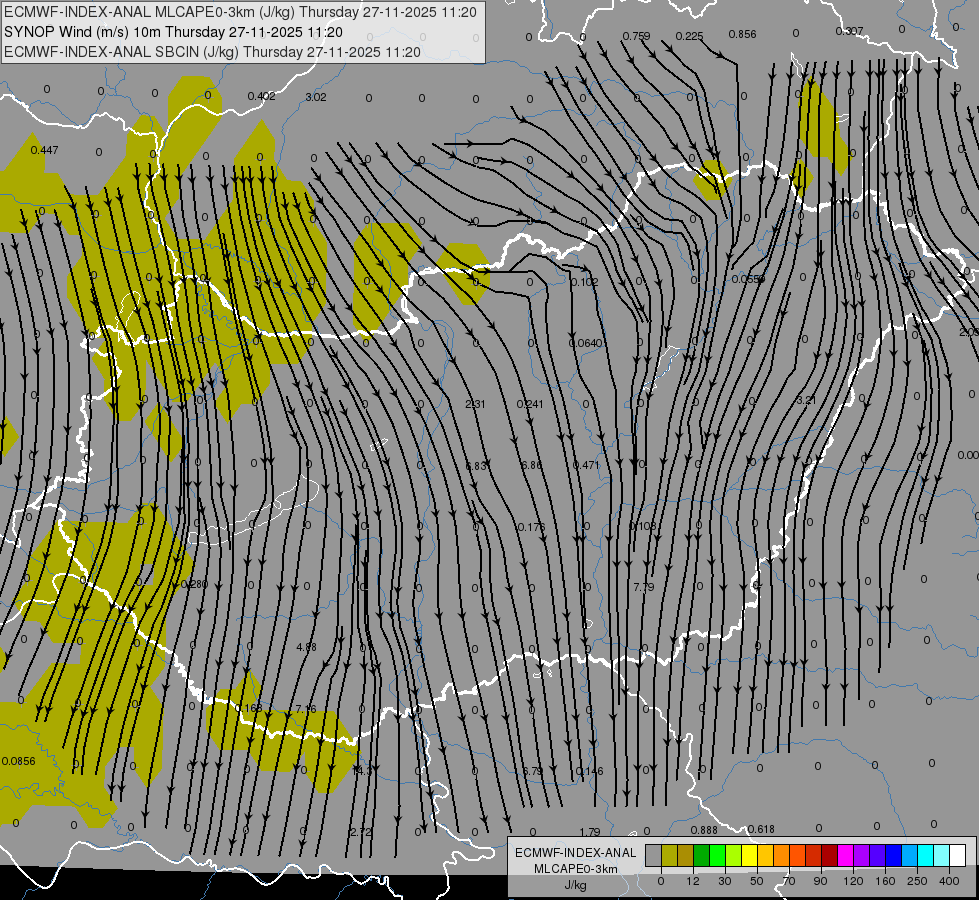Click legend tick value 120
The height and width of the screenshot is (900, 979).
853,881
